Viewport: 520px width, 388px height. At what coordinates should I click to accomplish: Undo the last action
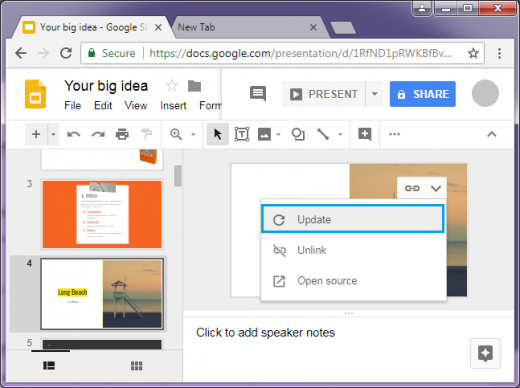pos(73,134)
